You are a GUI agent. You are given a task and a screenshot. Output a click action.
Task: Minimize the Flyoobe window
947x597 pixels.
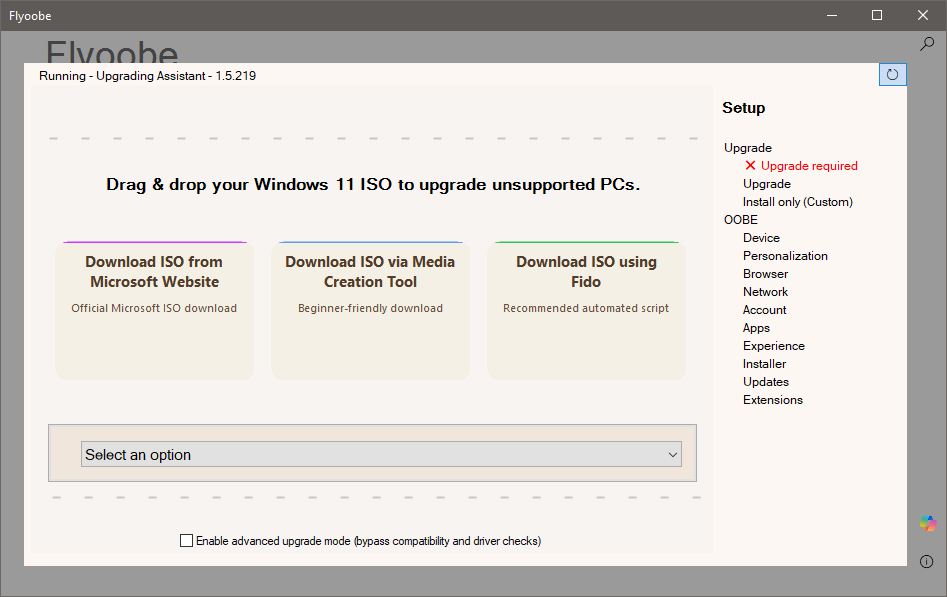832,16
